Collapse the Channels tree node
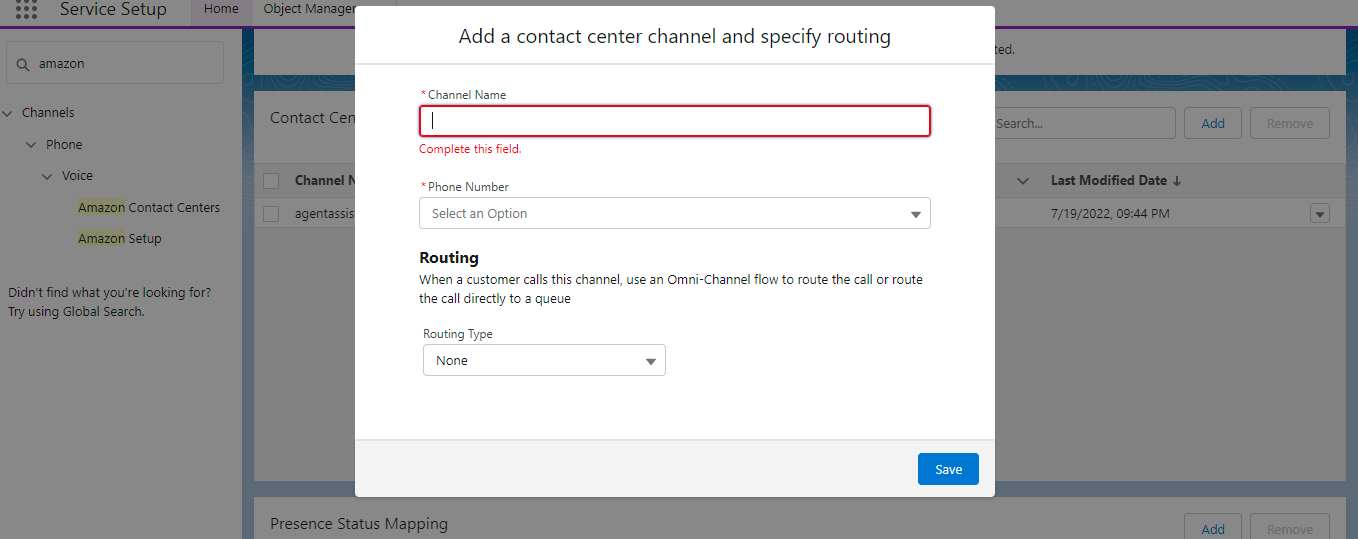 pyautogui.click(x=8, y=113)
